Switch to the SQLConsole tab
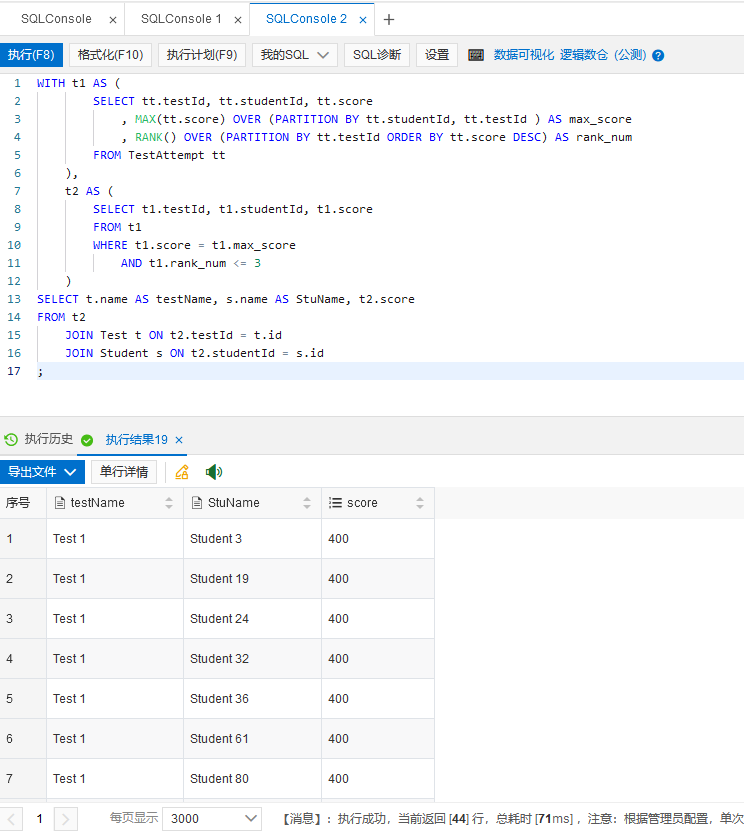744x832 pixels. point(56,19)
